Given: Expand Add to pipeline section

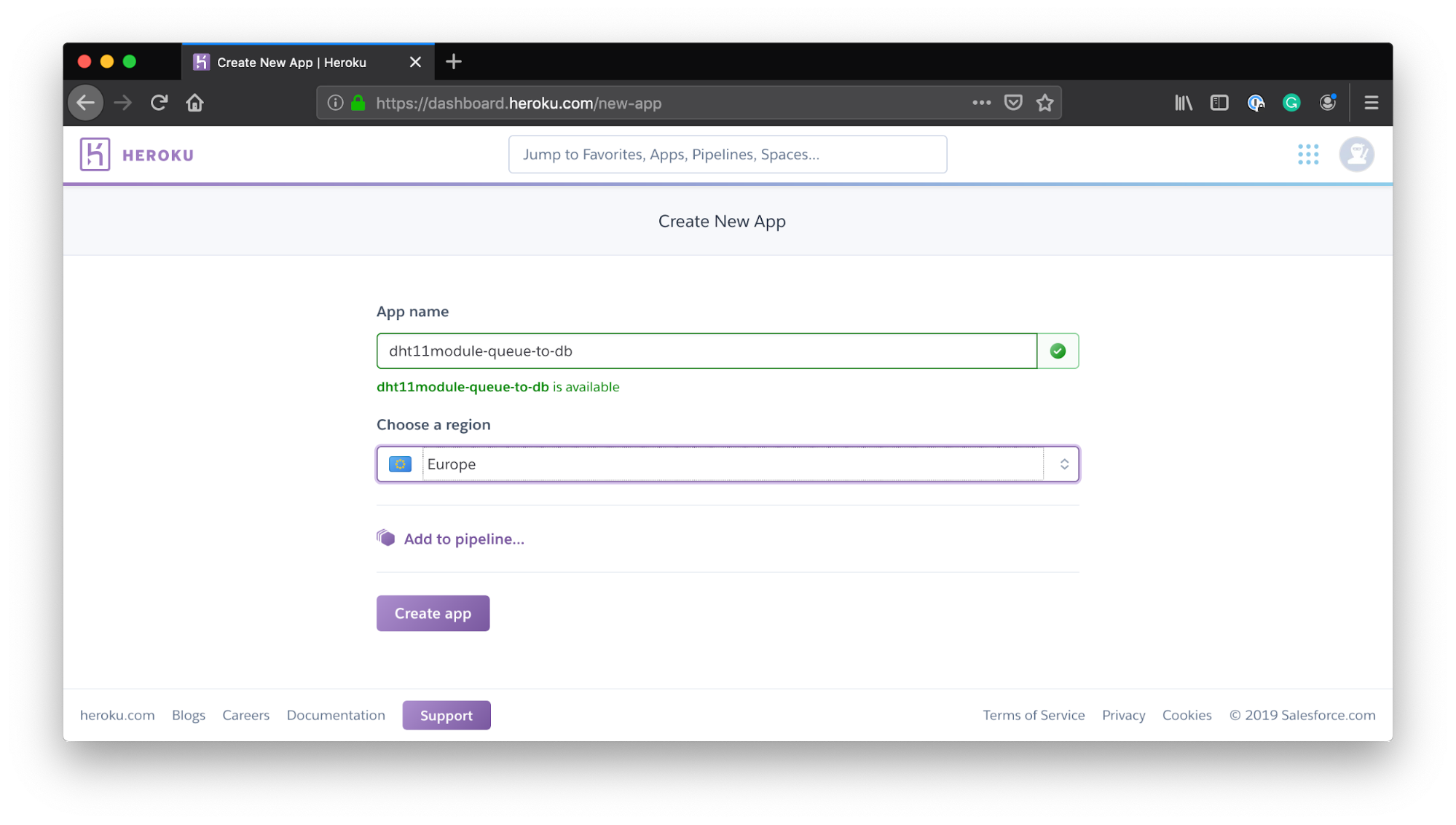Looking at the screenshot, I should click(x=463, y=539).
